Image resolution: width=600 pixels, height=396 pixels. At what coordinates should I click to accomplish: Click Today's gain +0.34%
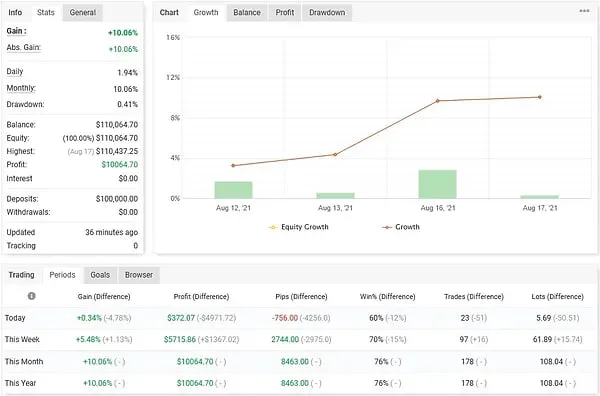pyautogui.click(x=89, y=318)
